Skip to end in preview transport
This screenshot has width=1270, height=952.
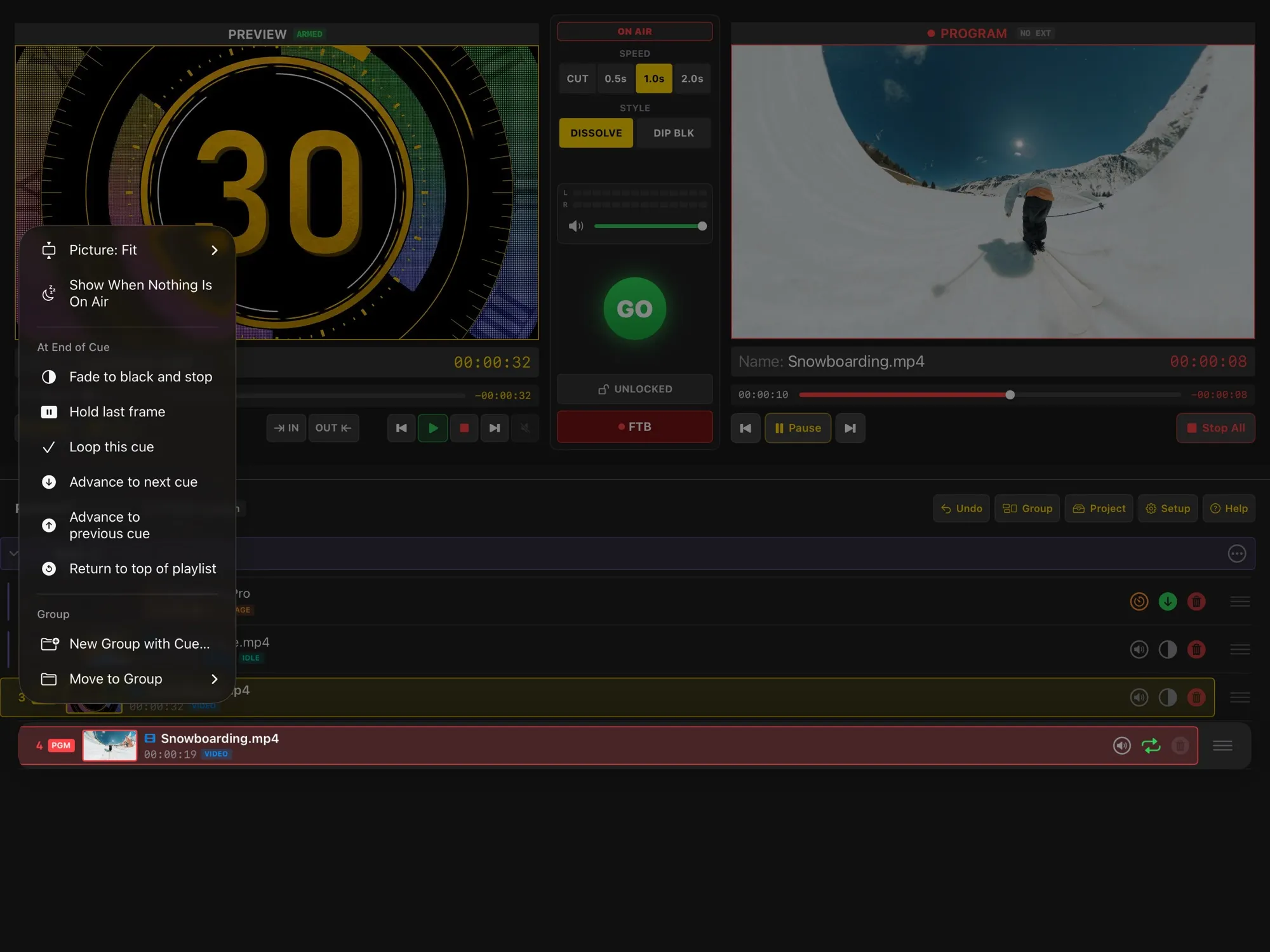[495, 428]
